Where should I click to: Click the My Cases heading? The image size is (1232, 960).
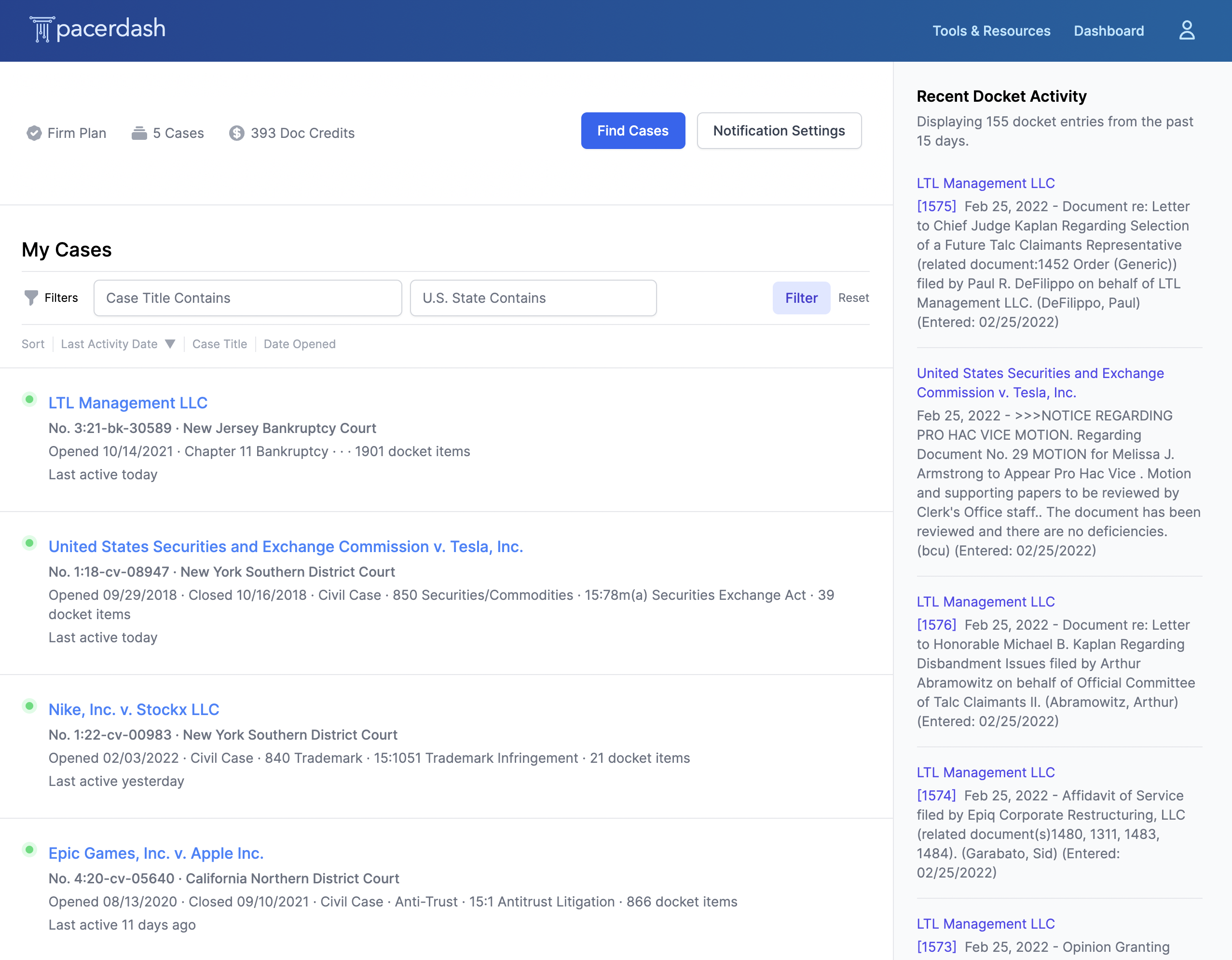[x=67, y=250]
